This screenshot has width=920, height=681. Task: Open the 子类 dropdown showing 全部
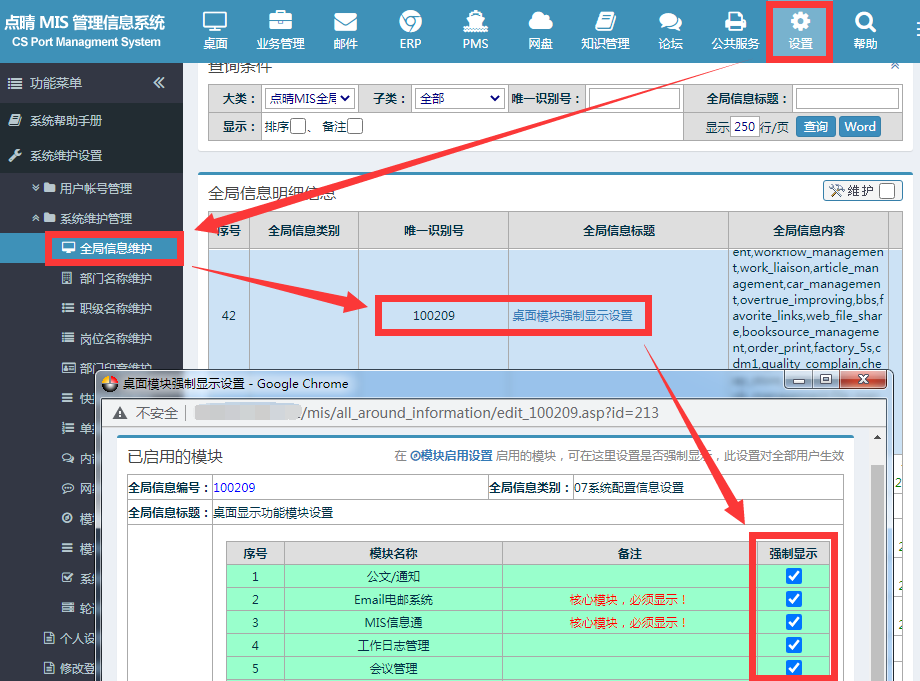coord(459,99)
